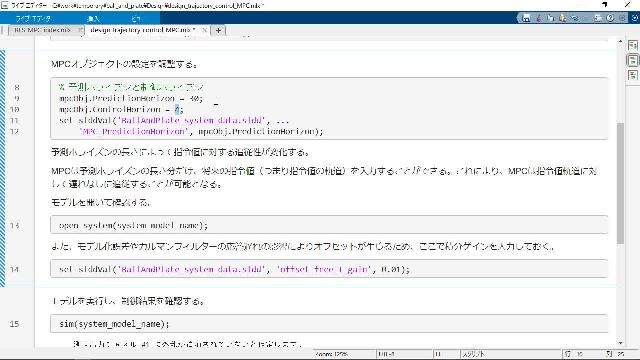The width and height of the screenshot is (640, 360).
Task: Click the text モデルを開いて確認する
Action: (x=101, y=202)
